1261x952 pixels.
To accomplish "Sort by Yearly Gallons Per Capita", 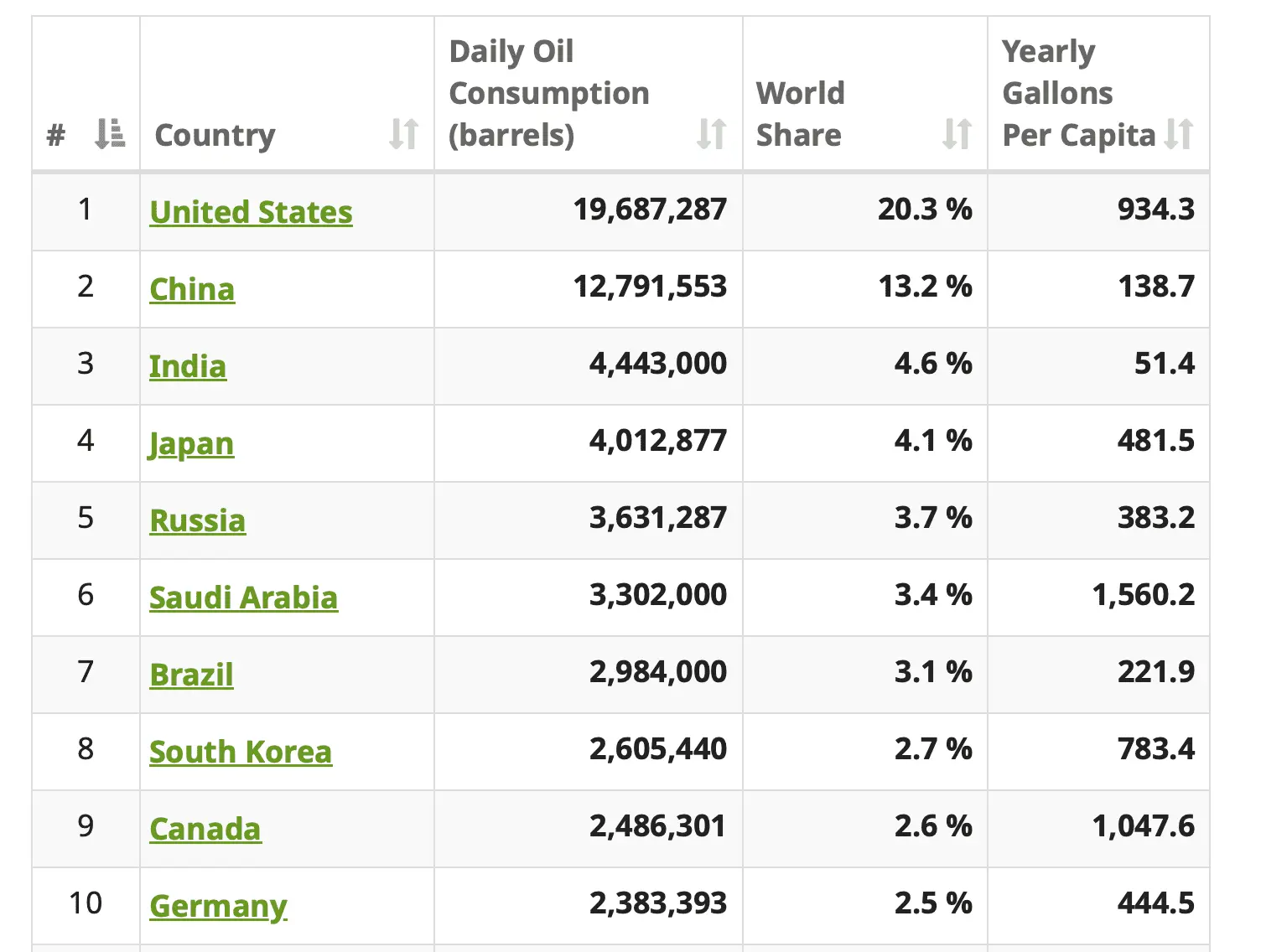I will click(1180, 134).
